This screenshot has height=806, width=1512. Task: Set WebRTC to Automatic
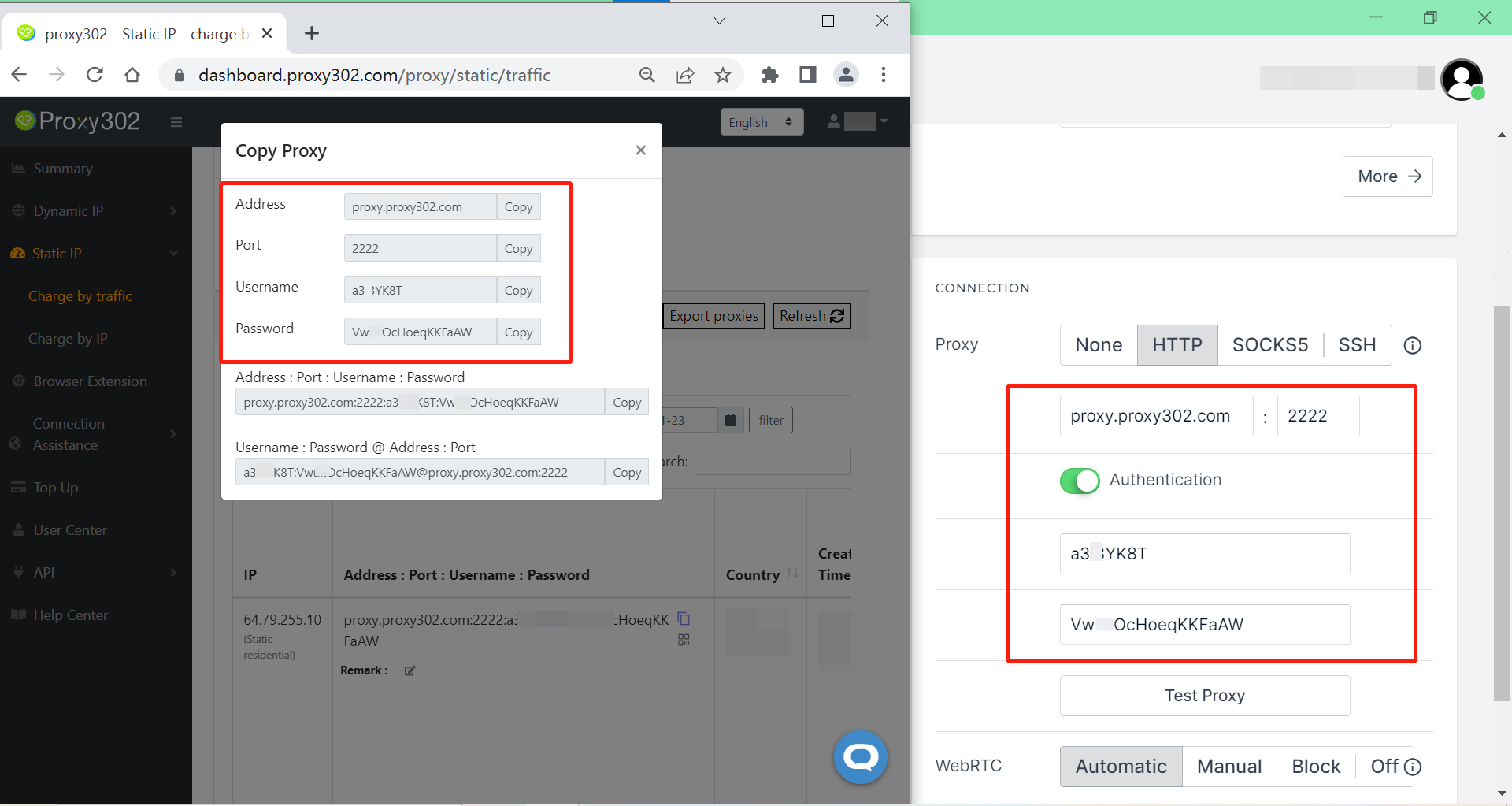tap(1121, 767)
